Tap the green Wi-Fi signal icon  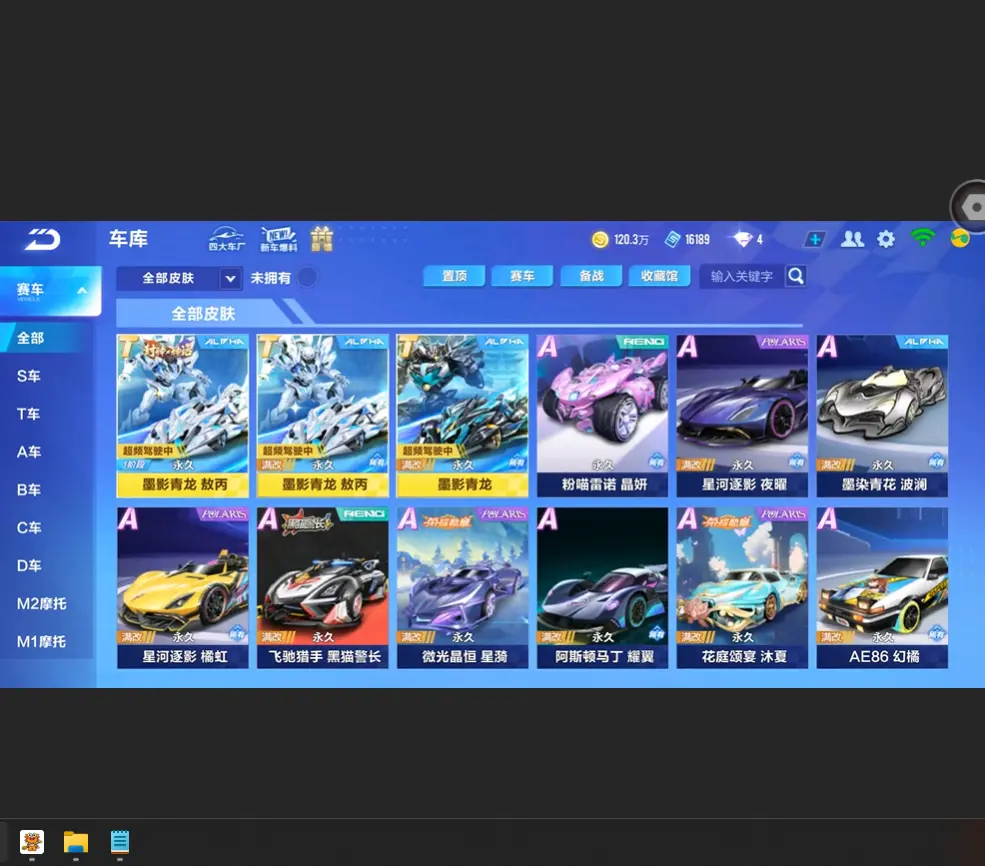[922, 238]
